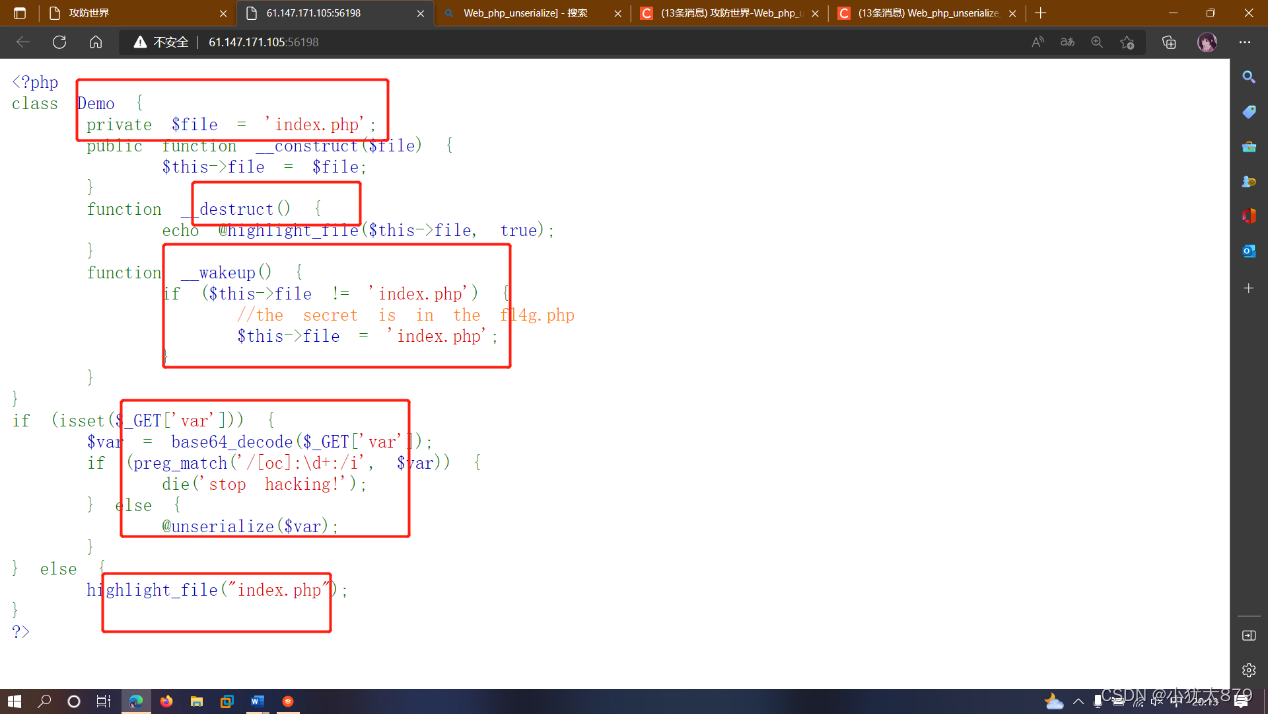Add an app to the sidebar with plus

1249,288
